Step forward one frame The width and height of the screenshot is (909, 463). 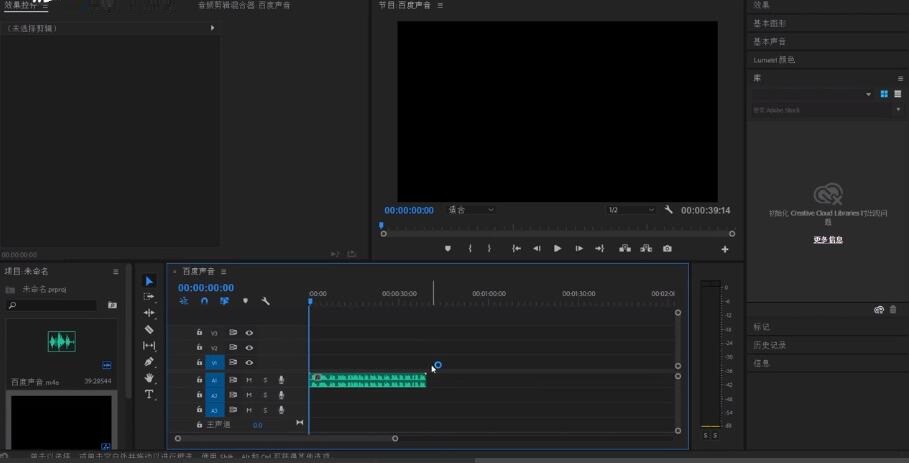click(579, 249)
